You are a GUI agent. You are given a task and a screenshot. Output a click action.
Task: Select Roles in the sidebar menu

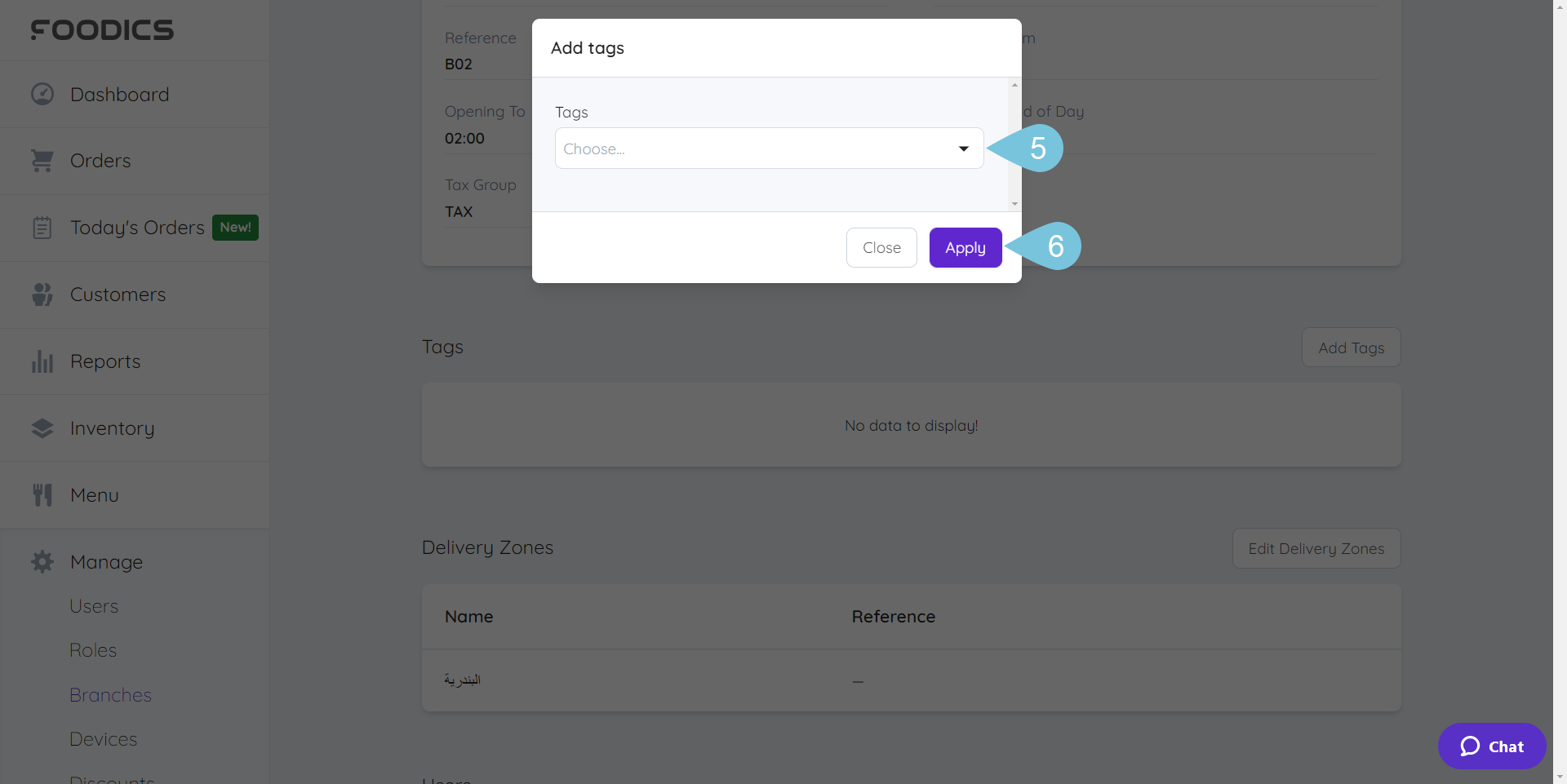(x=92, y=650)
